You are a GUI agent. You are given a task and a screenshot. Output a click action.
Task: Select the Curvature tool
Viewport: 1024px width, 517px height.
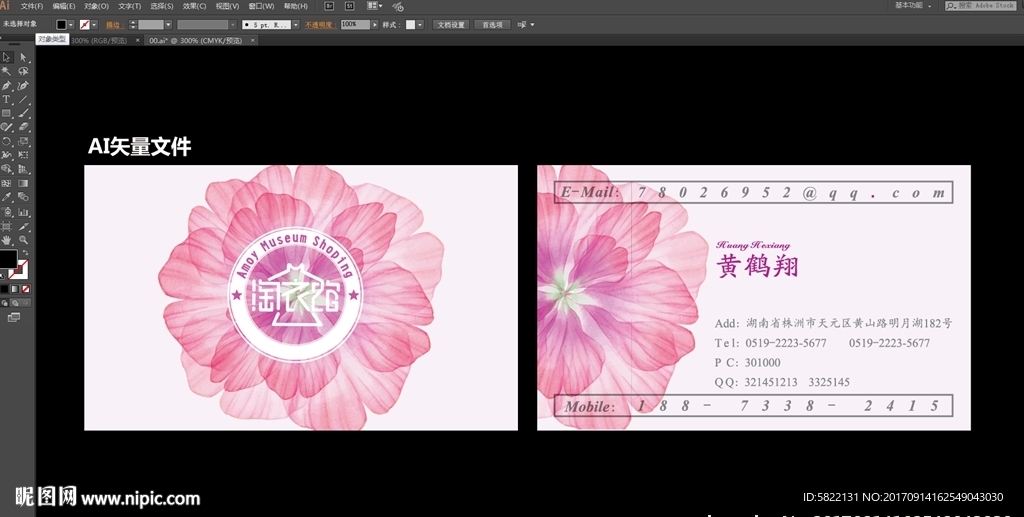coord(23,86)
